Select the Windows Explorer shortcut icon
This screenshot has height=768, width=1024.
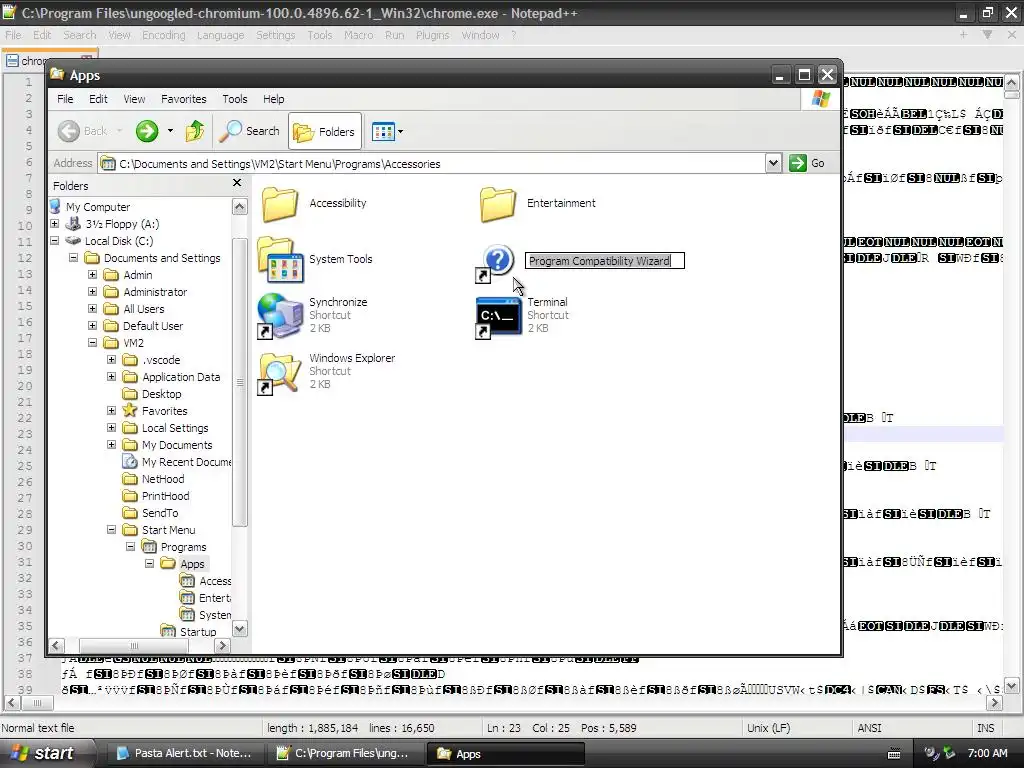point(280,372)
